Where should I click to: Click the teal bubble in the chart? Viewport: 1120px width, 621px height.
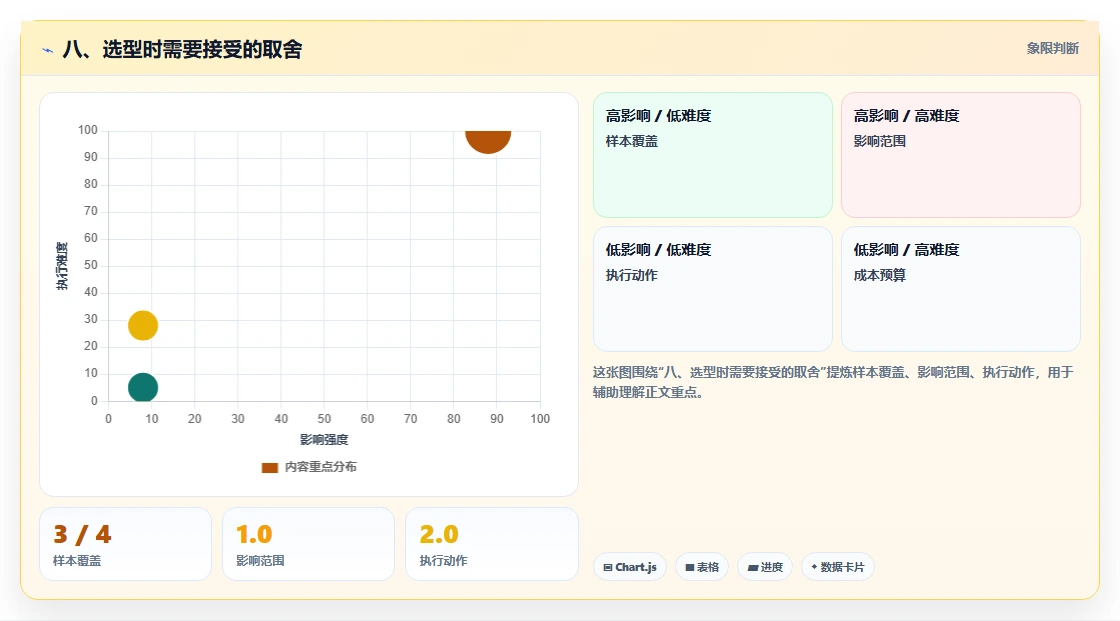[143, 387]
